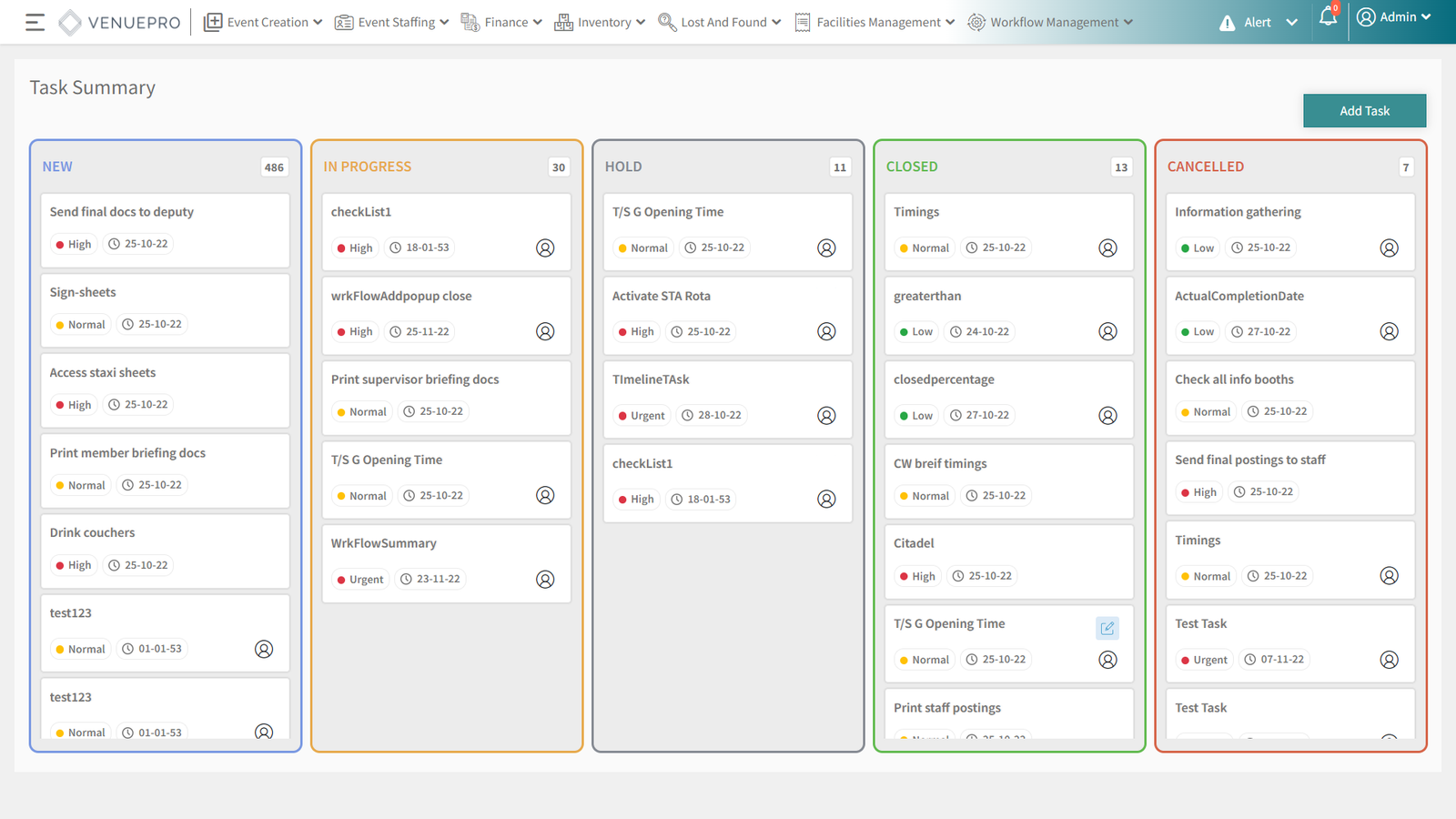
Task: Expand the Alert dropdown chevron
Action: (1291, 23)
